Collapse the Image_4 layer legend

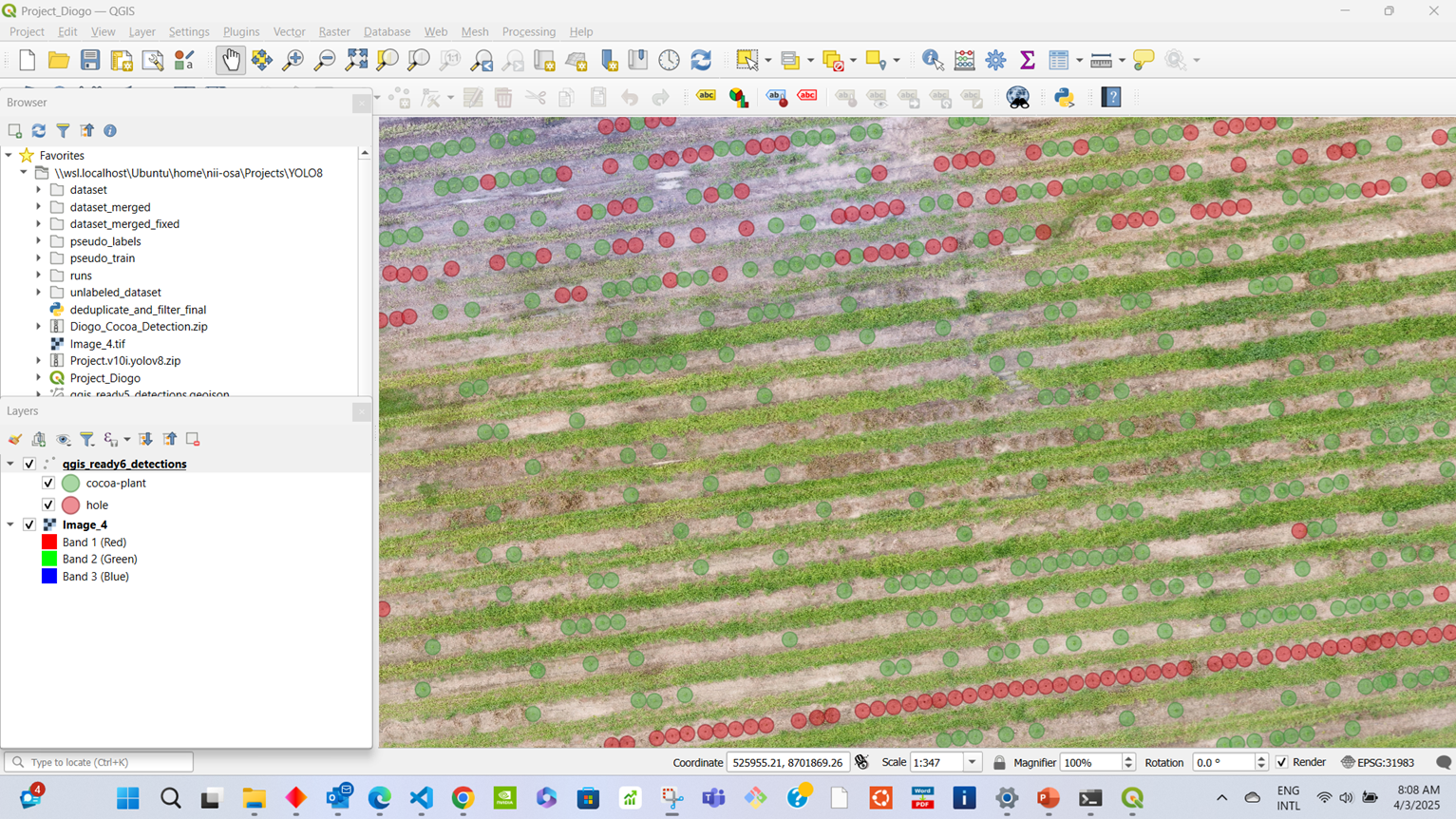(x=10, y=524)
